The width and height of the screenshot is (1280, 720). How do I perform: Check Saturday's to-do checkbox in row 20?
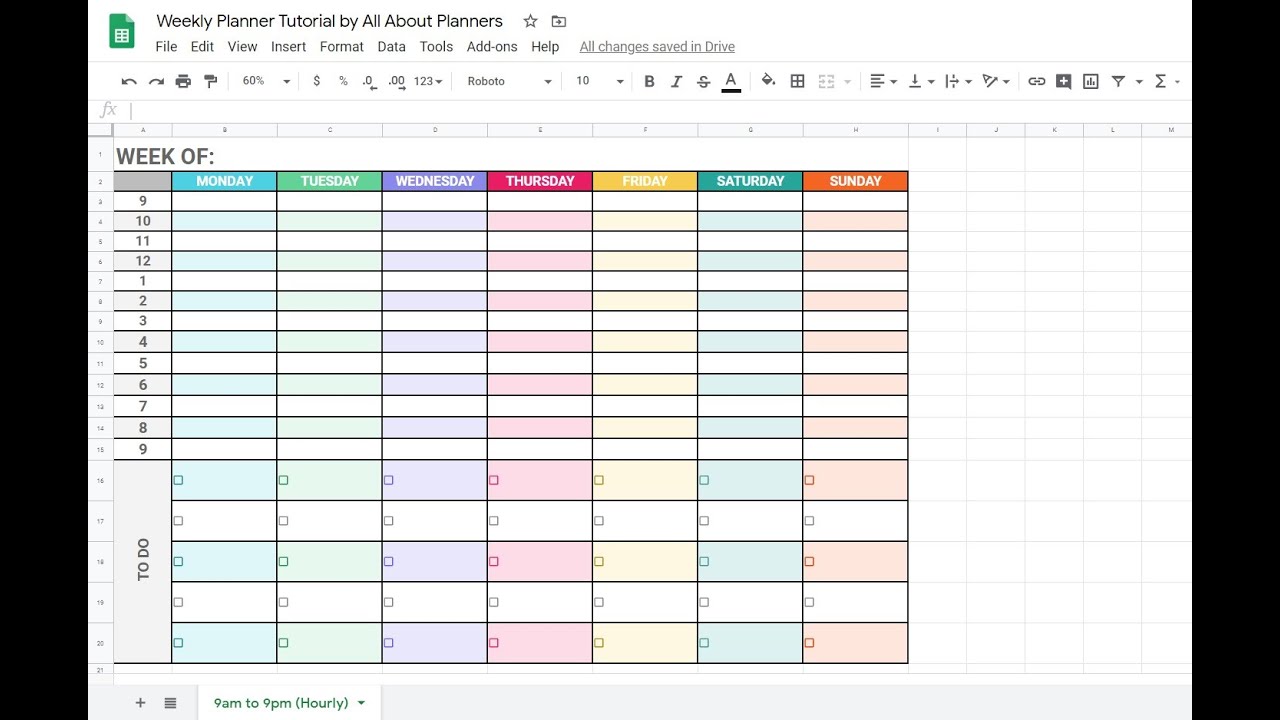coord(704,643)
